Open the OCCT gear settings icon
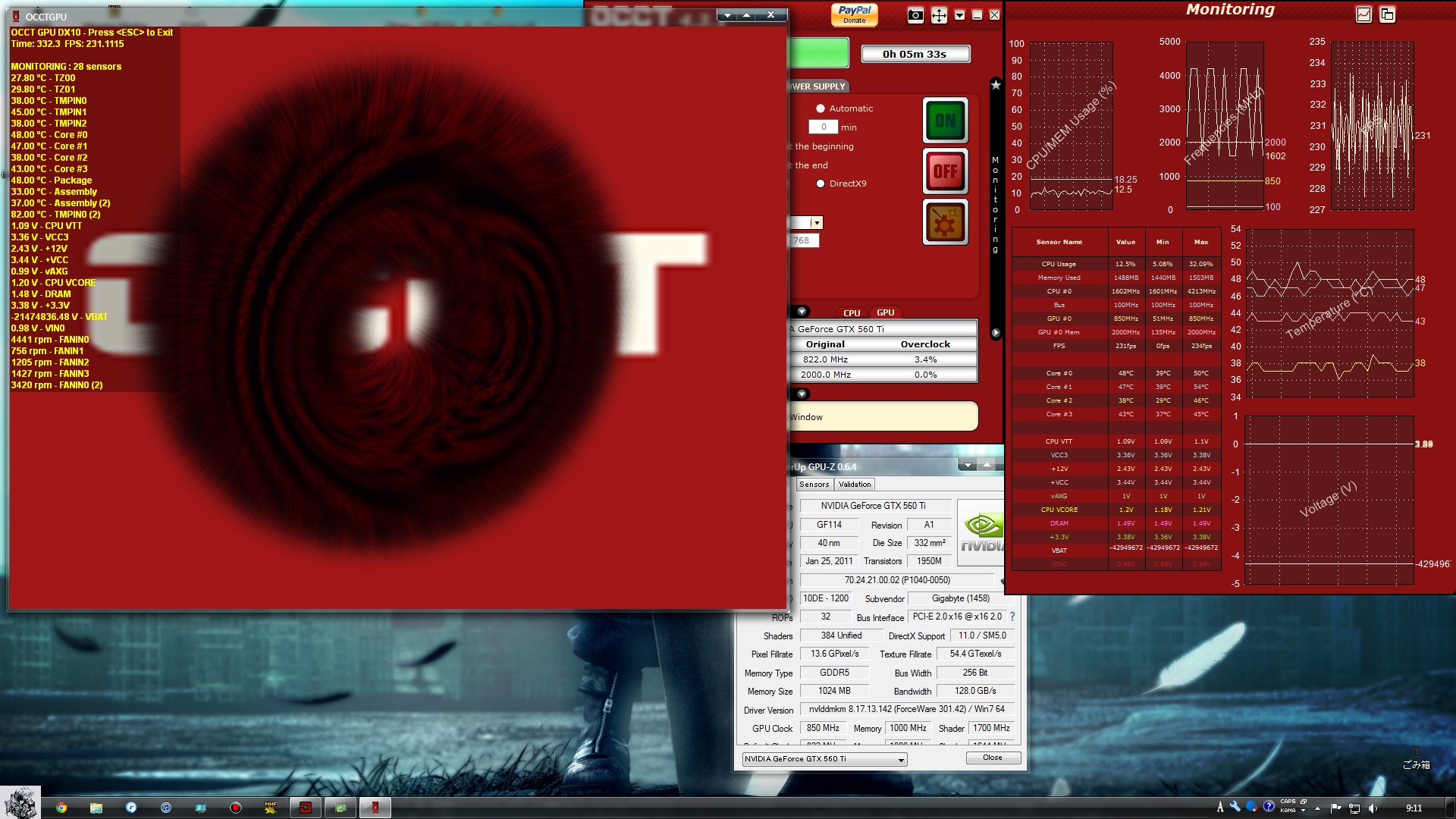1456x819 pixels. [945, 223]
